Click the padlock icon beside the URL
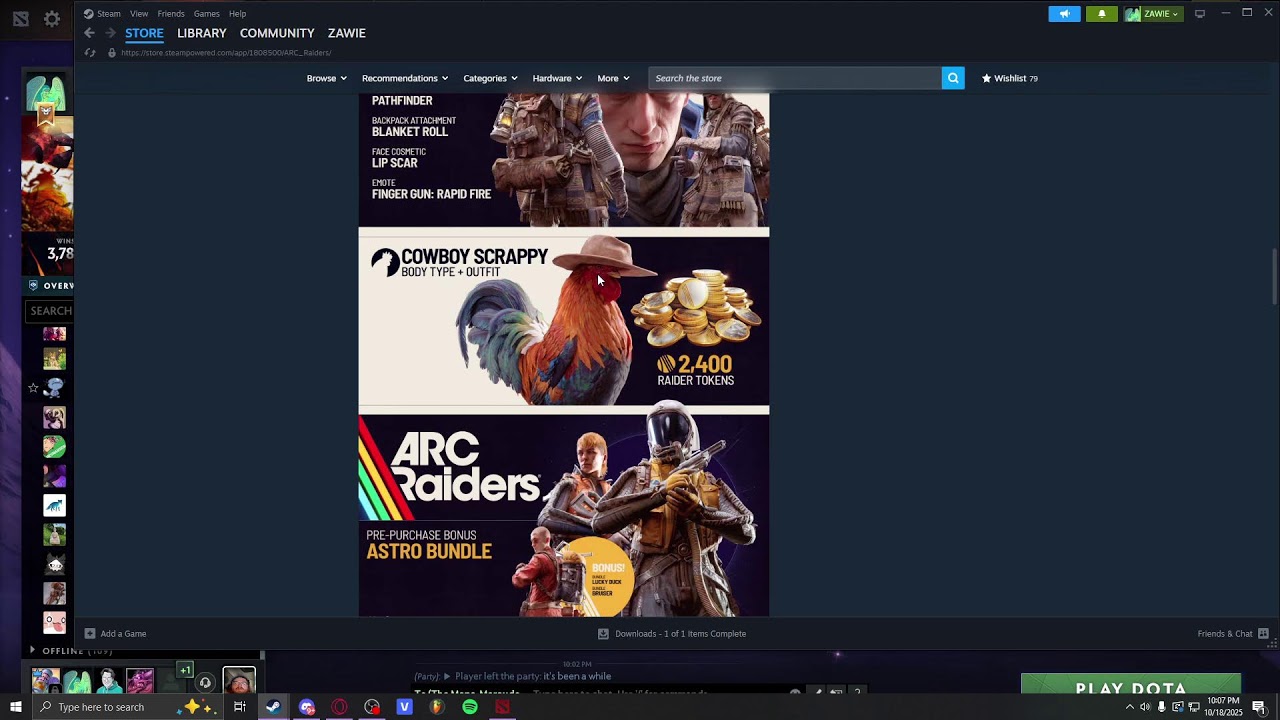 [x=111, y=53]
